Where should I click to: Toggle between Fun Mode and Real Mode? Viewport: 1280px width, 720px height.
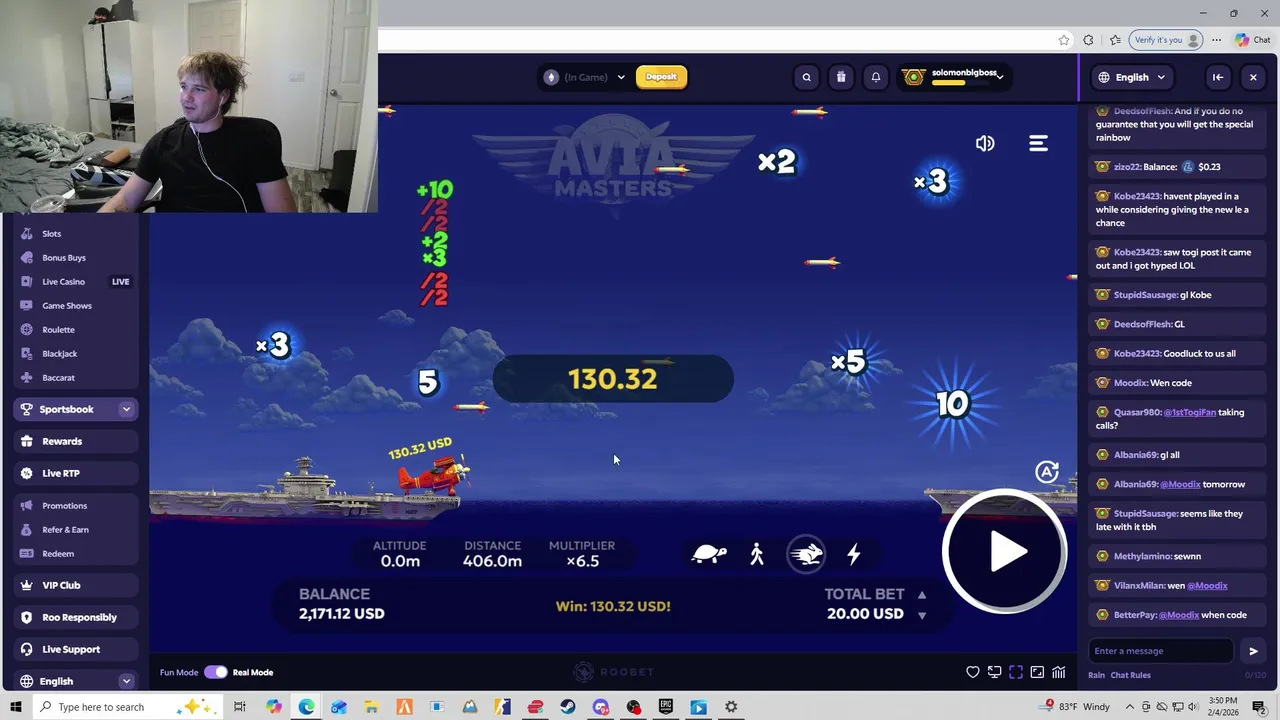tap(216, 672)
